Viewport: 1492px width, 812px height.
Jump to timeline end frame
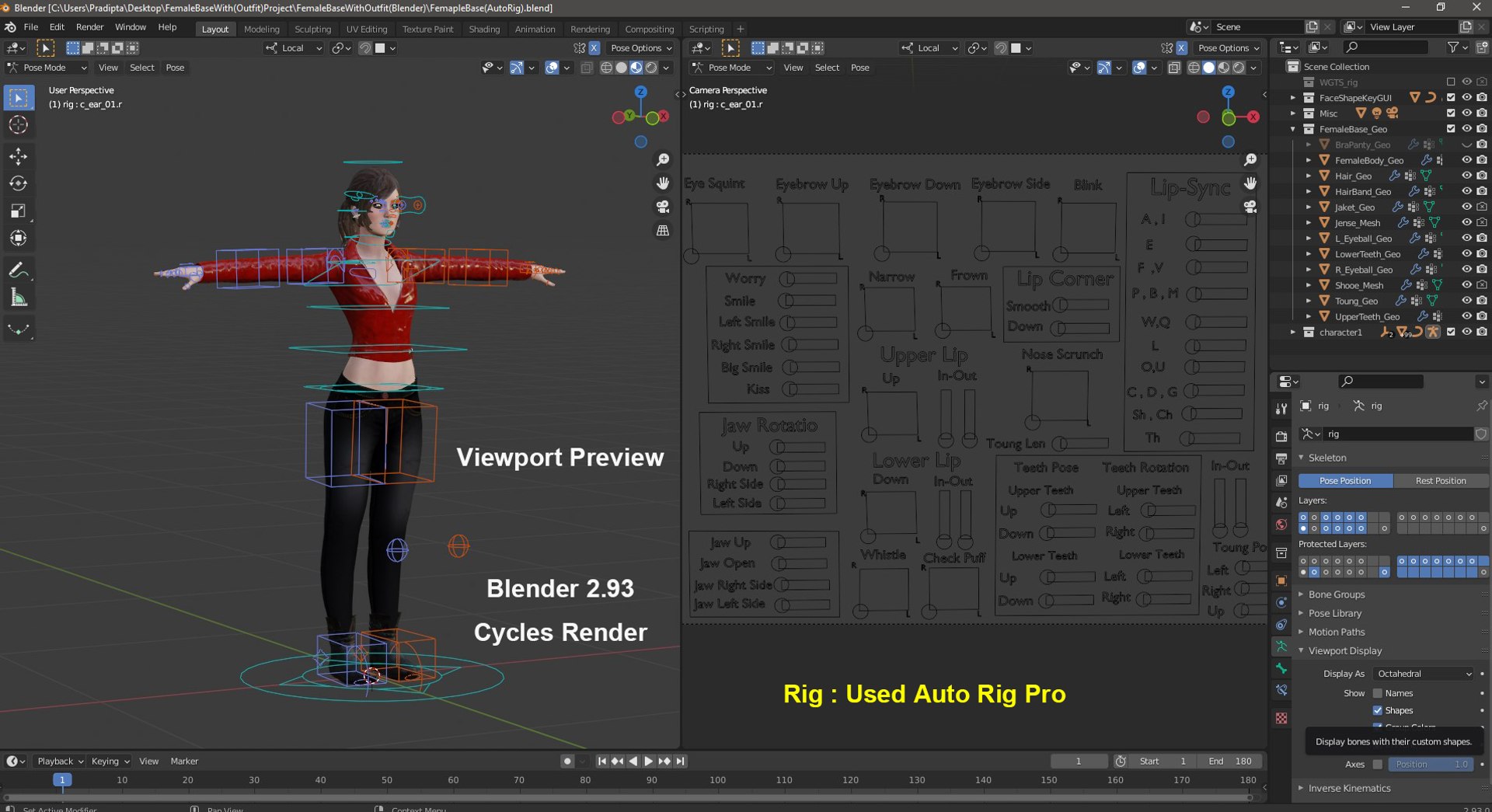681,761
